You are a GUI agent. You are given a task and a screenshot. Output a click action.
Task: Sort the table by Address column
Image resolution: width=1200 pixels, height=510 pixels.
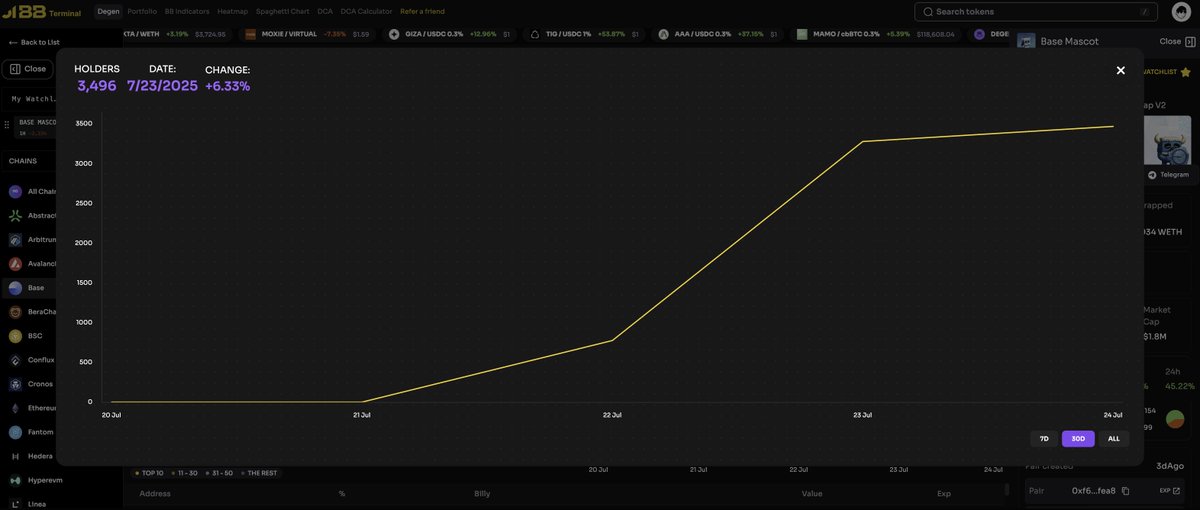155,493
